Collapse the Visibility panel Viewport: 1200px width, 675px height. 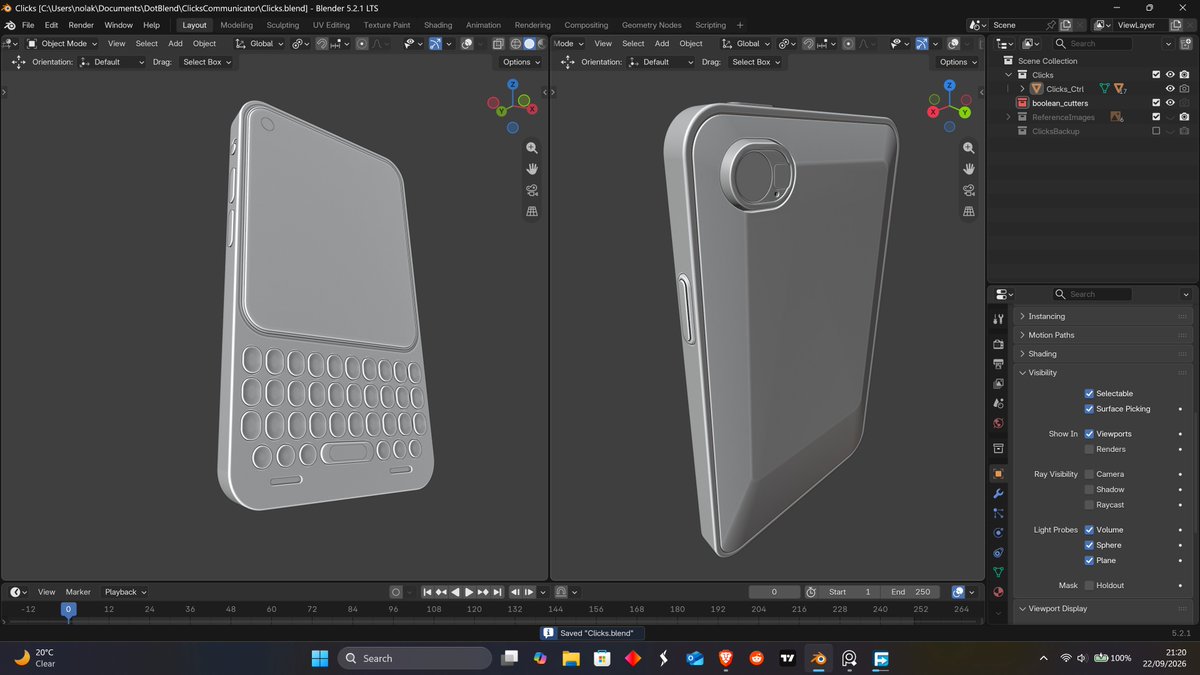click(x=1104, y=373)
